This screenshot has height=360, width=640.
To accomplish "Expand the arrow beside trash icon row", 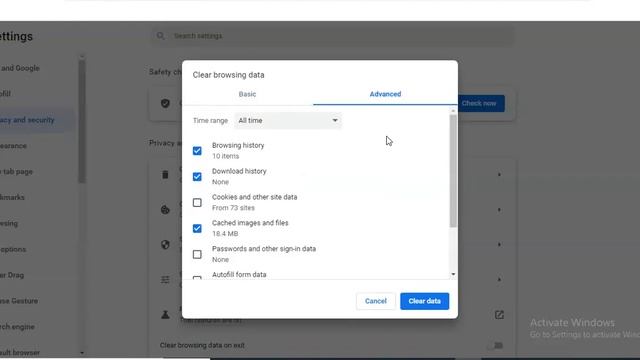I will click(x=499, y=175).
